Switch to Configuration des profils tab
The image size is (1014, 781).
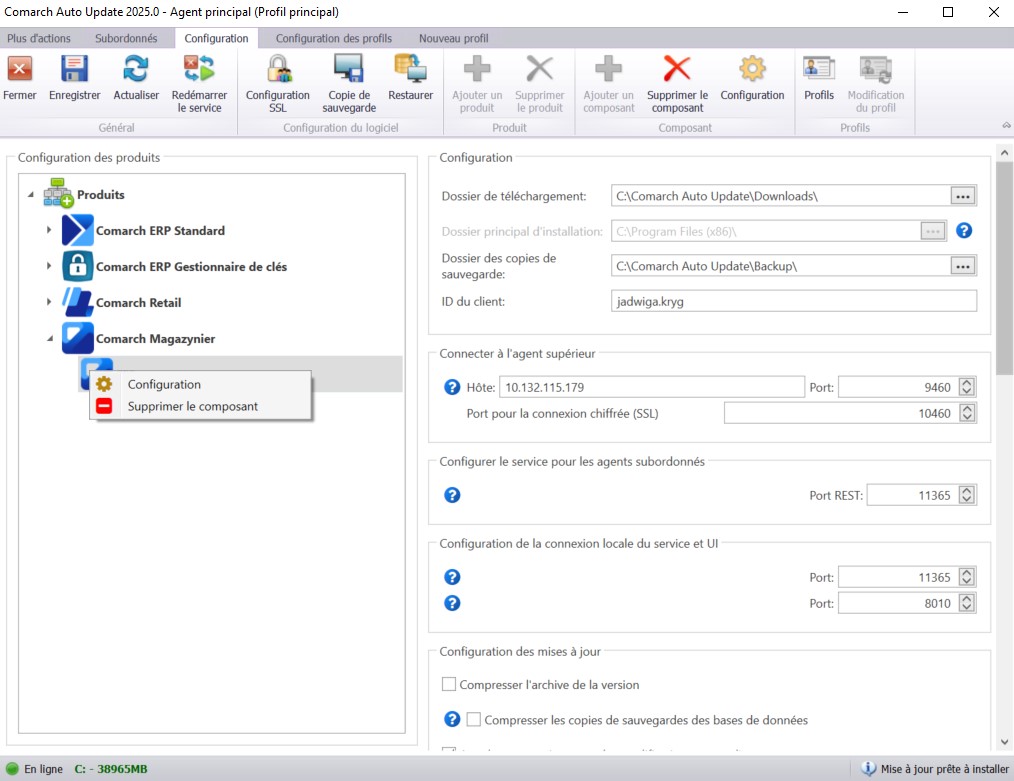coord(334,38)
